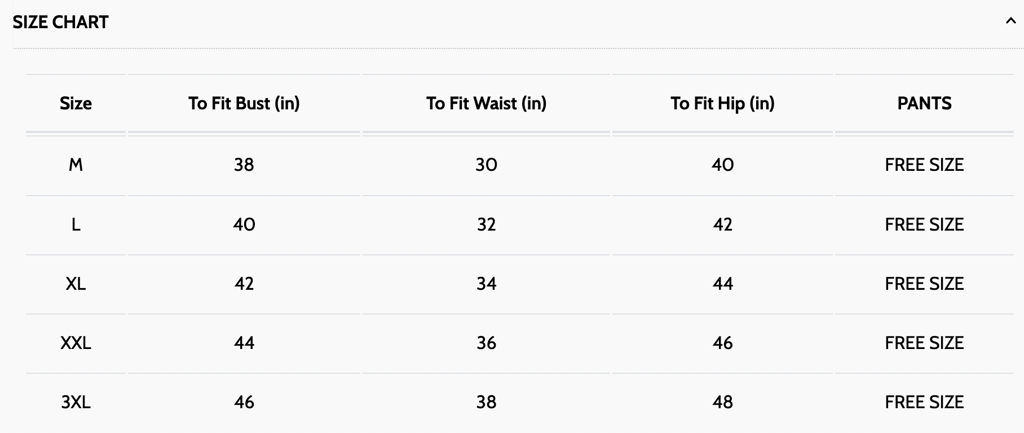Image resolution: width=1024 pixels, height=433 pixels.
Task: Click FREE SIZE in the 3XL row
Action: pos(924,402)
